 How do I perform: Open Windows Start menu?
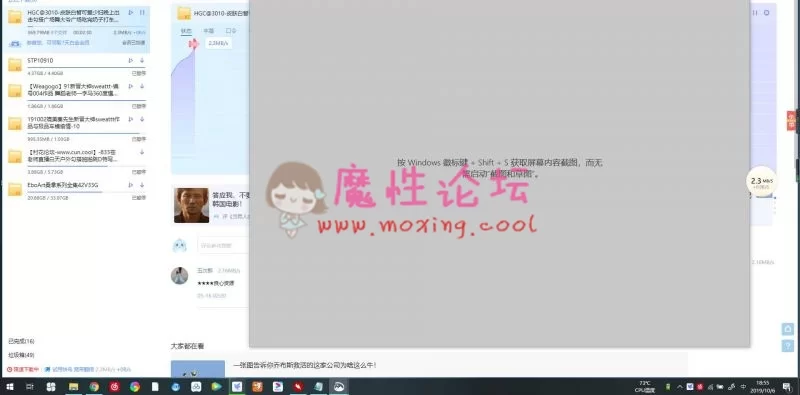click(x=10, y=387)
